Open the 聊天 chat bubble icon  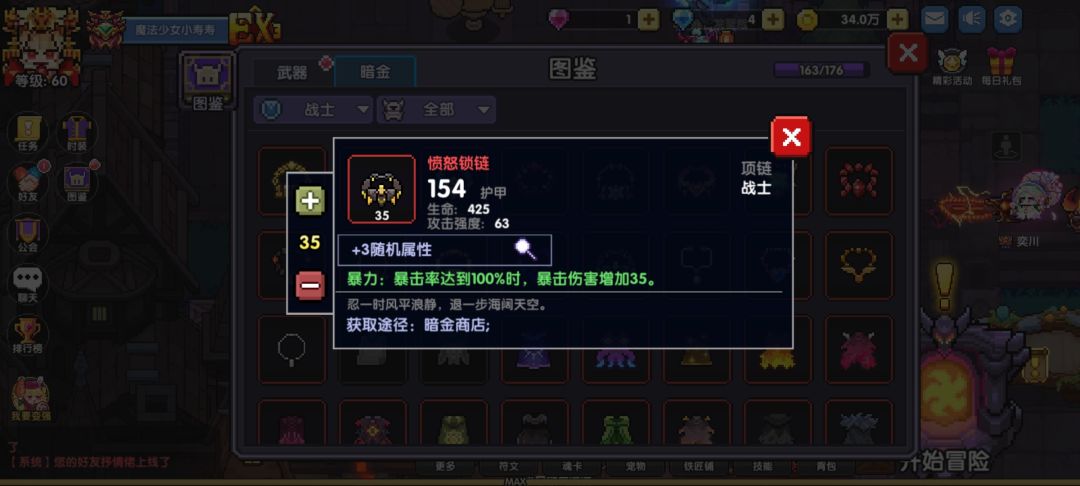point(28,284)
